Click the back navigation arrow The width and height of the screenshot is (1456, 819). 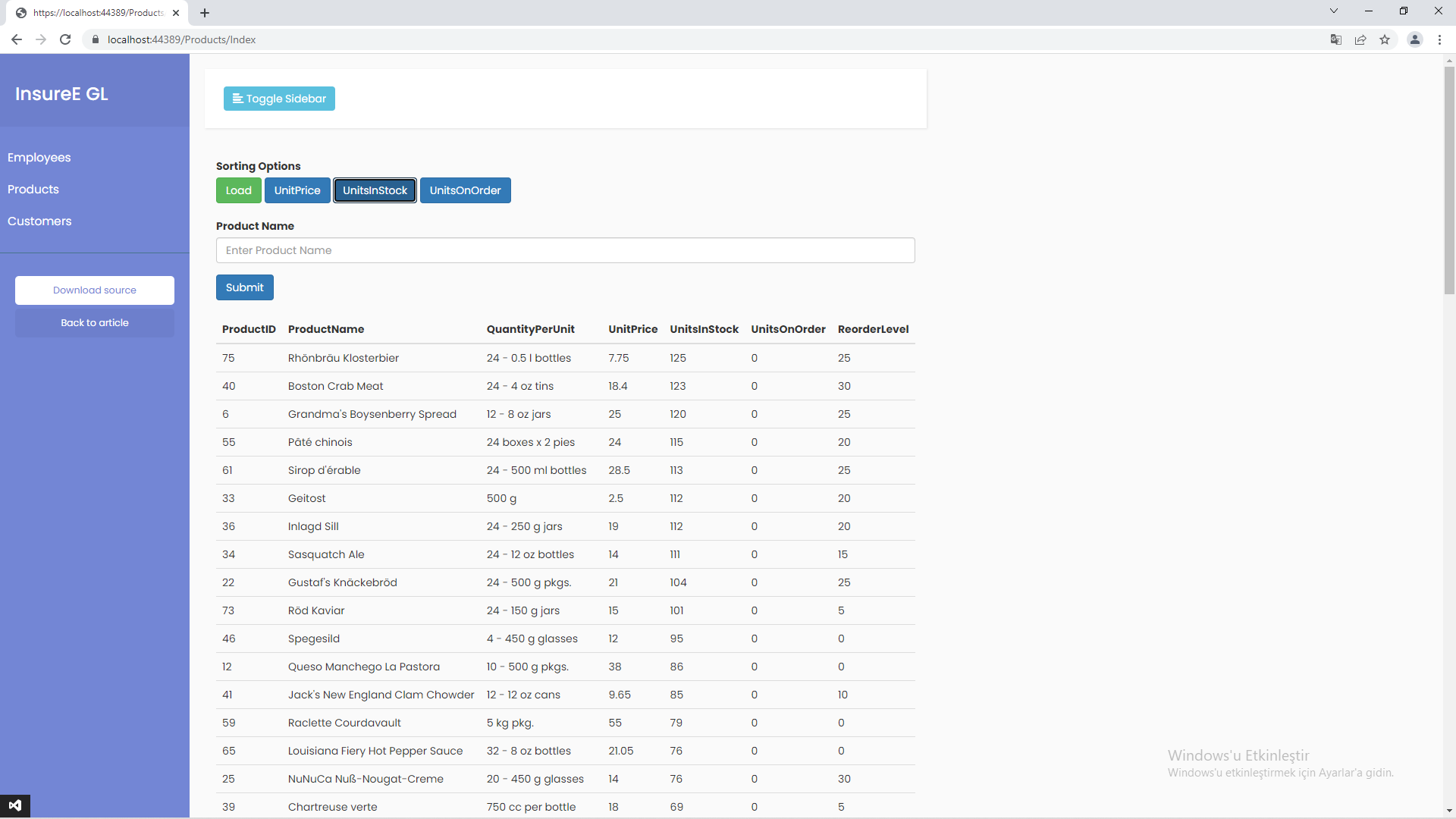point(16,39)
